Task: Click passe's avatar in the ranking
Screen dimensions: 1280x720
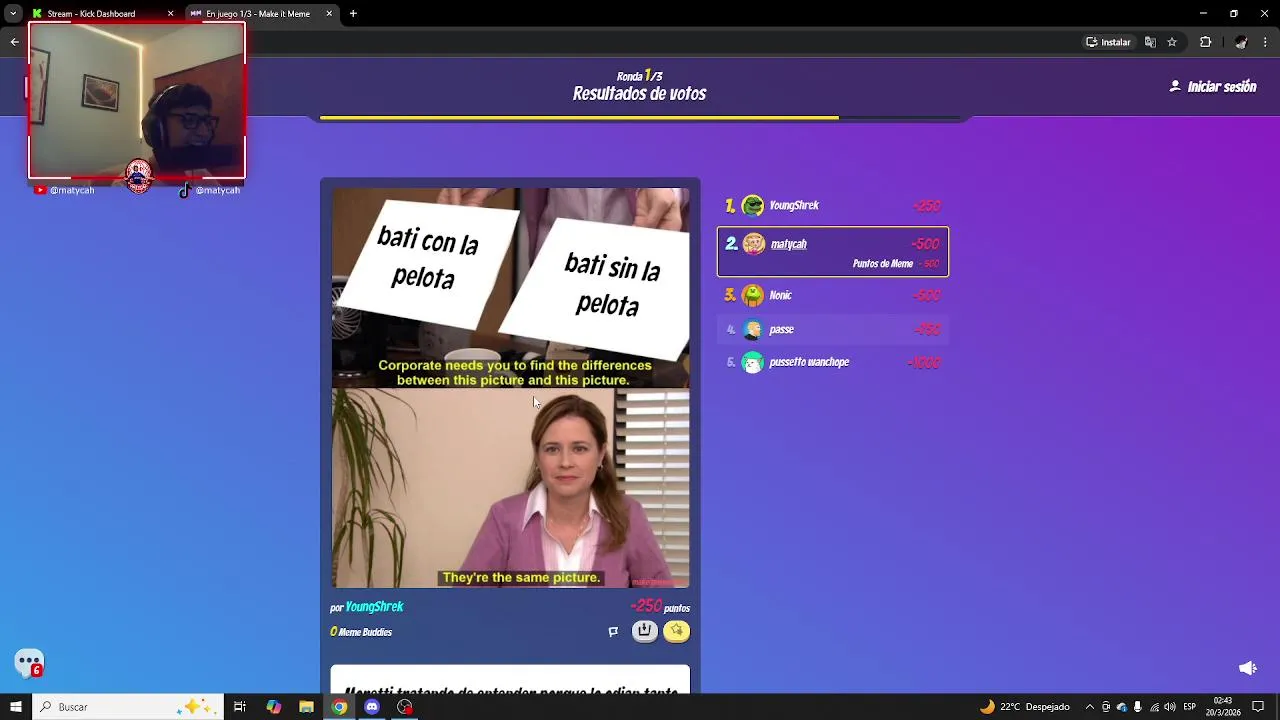Action: pos(753,329)
